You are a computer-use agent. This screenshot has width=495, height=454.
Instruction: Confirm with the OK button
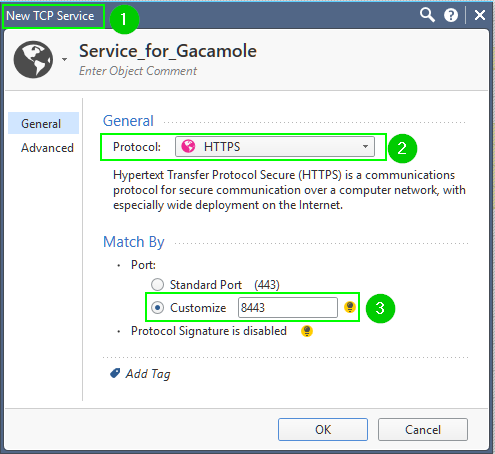coord(323,430)
